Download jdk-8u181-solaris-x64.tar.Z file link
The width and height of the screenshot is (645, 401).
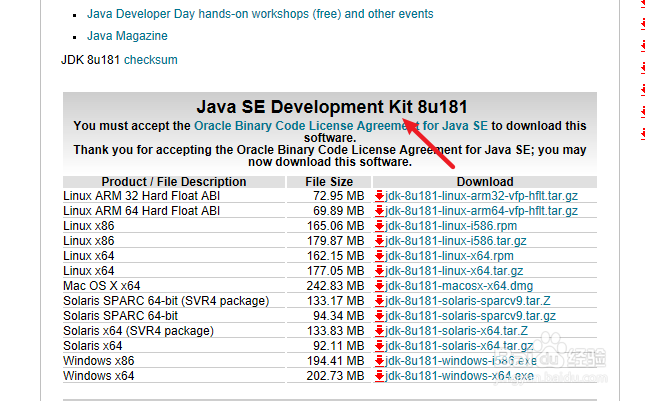[x=457, y=331]
